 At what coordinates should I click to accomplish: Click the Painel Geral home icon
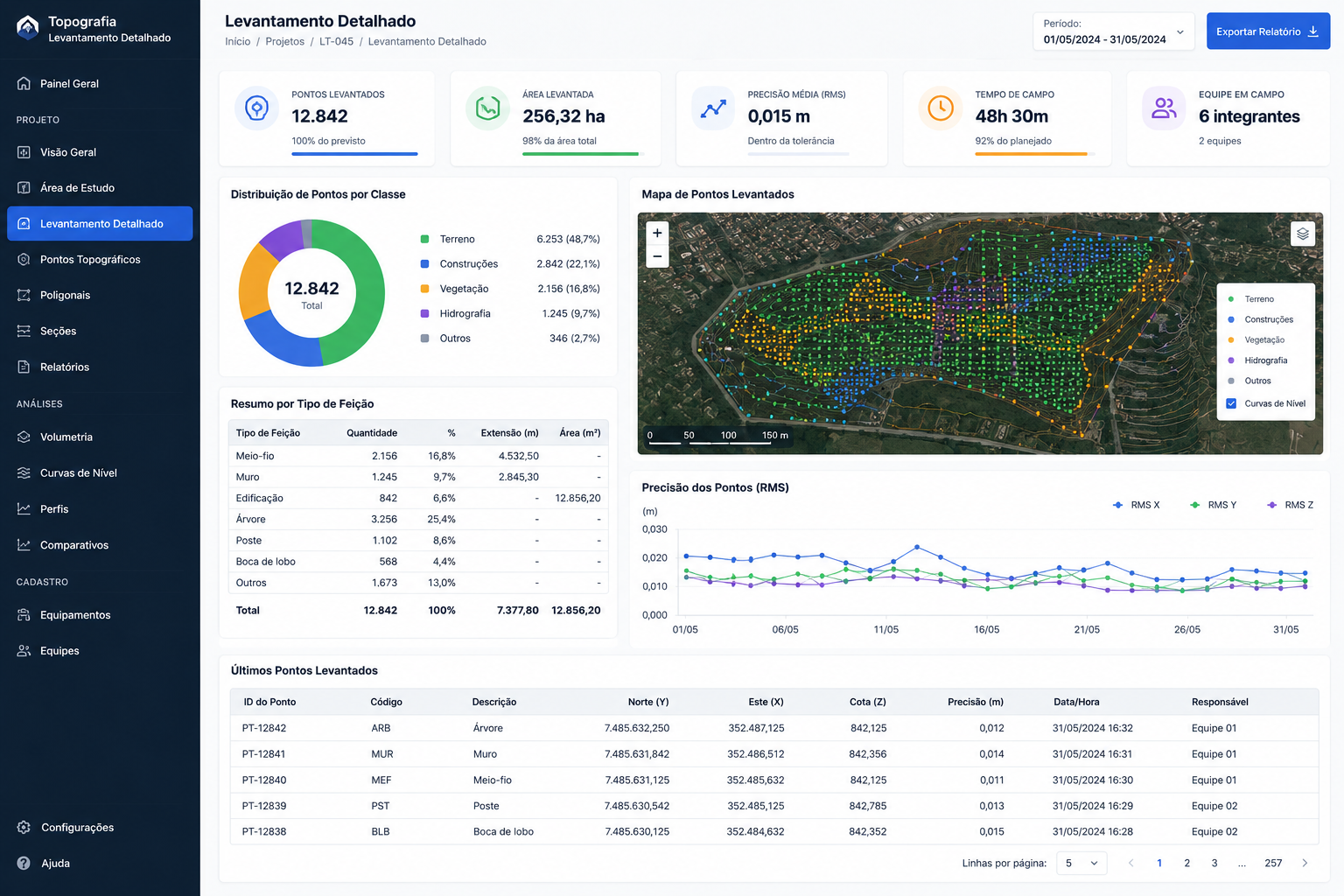click(24, 84)
